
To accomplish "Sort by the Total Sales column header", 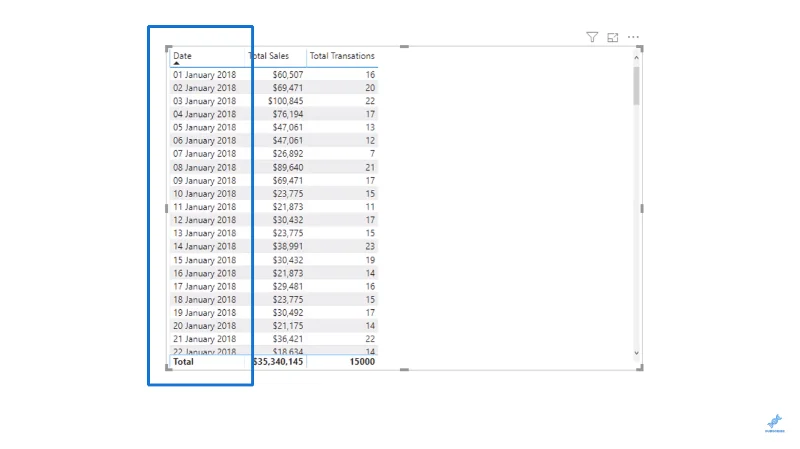I will (x=269, y=56).
